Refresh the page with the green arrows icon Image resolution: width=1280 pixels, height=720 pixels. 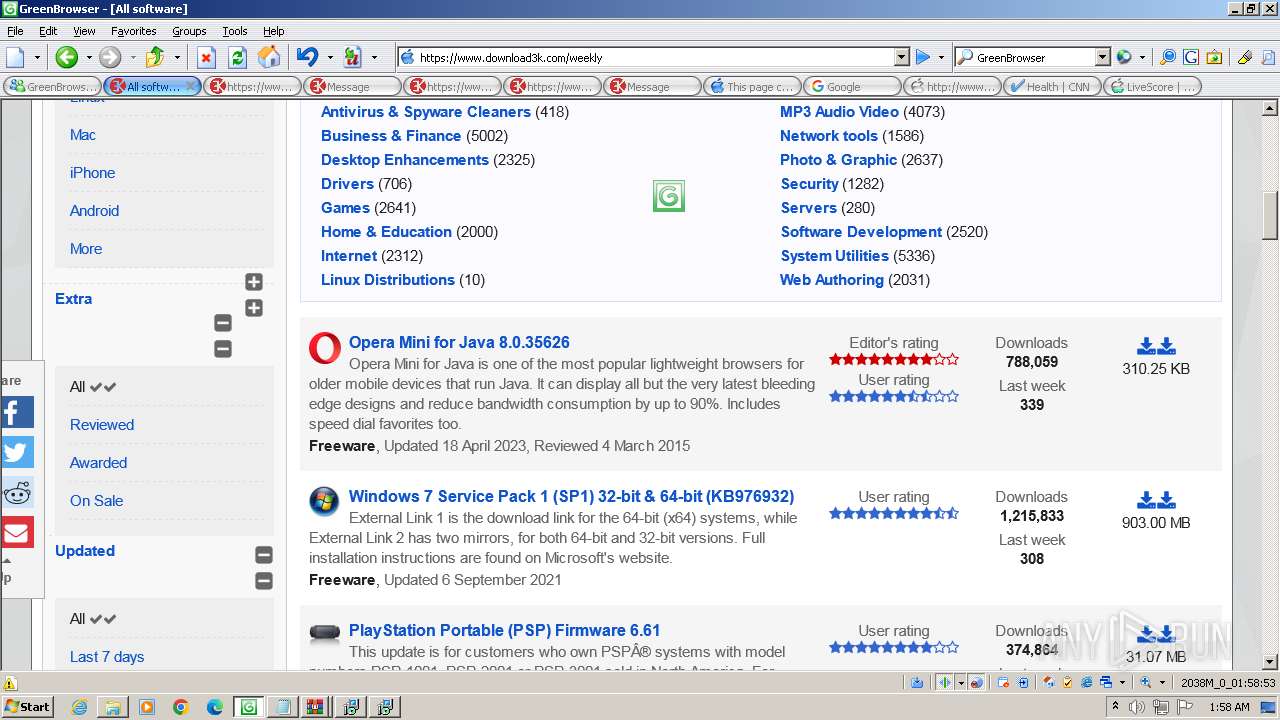point(237,57)
